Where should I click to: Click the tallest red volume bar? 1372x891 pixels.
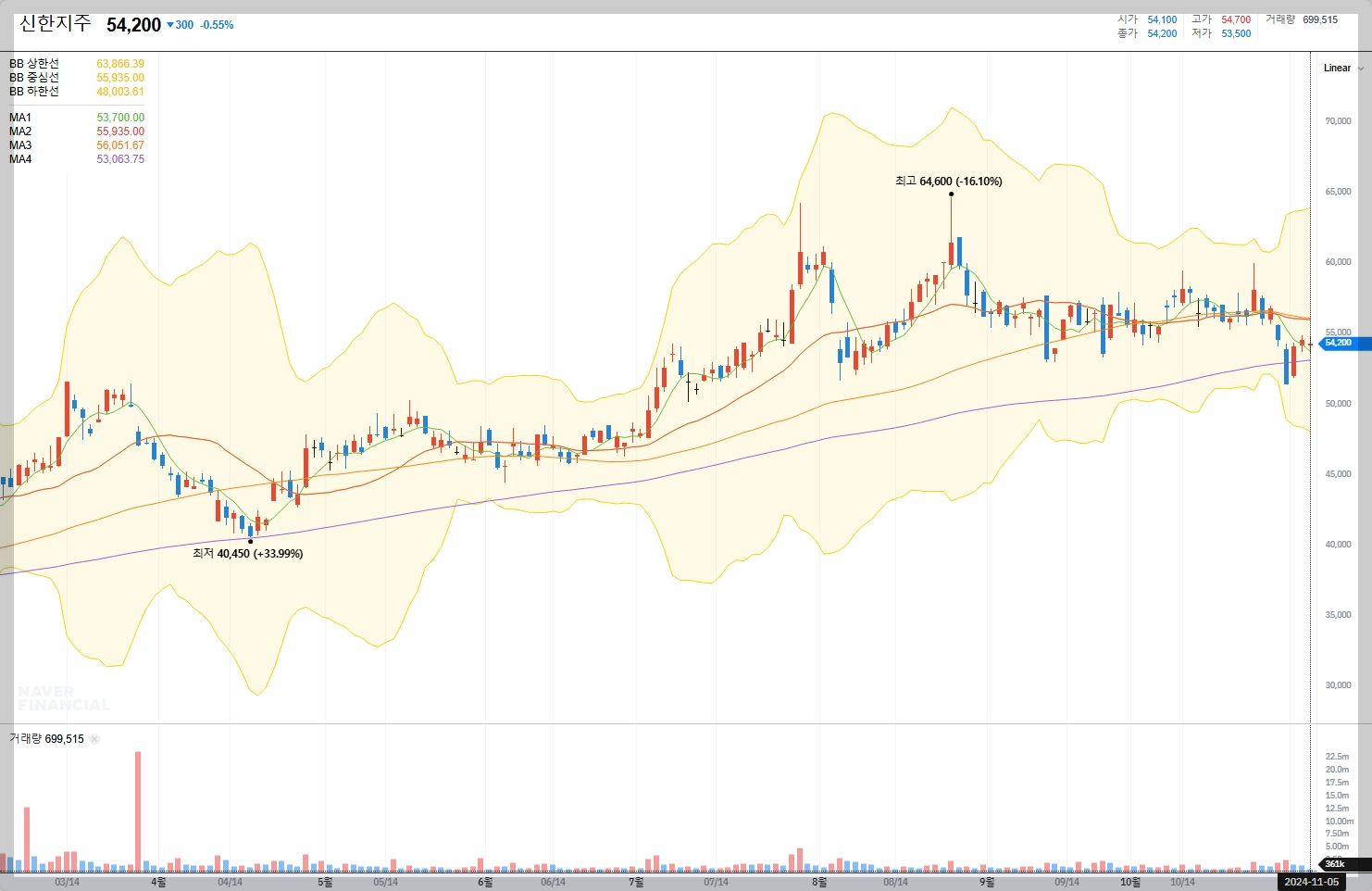click(138, 811)
